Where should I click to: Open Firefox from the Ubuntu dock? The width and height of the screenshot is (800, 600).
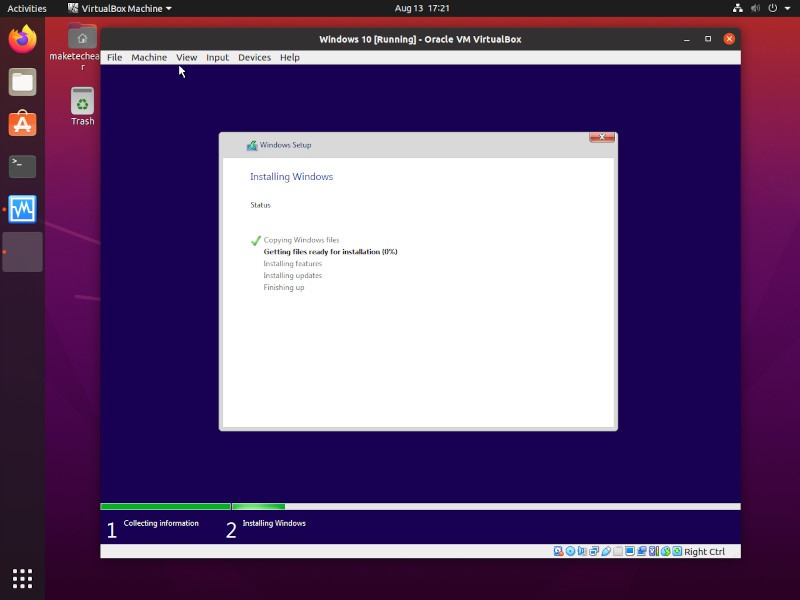tap(22, 39)
